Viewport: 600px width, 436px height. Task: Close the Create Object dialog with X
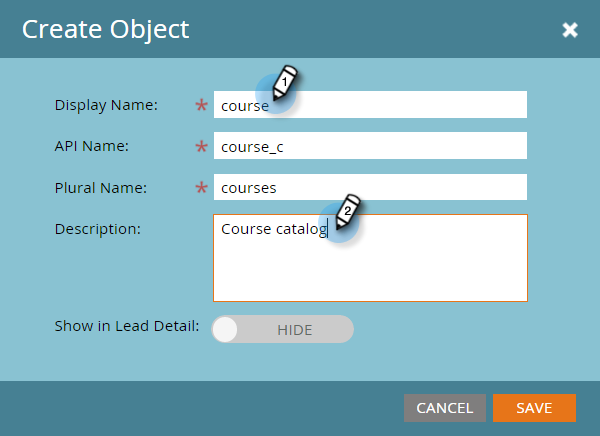(570, 30)
